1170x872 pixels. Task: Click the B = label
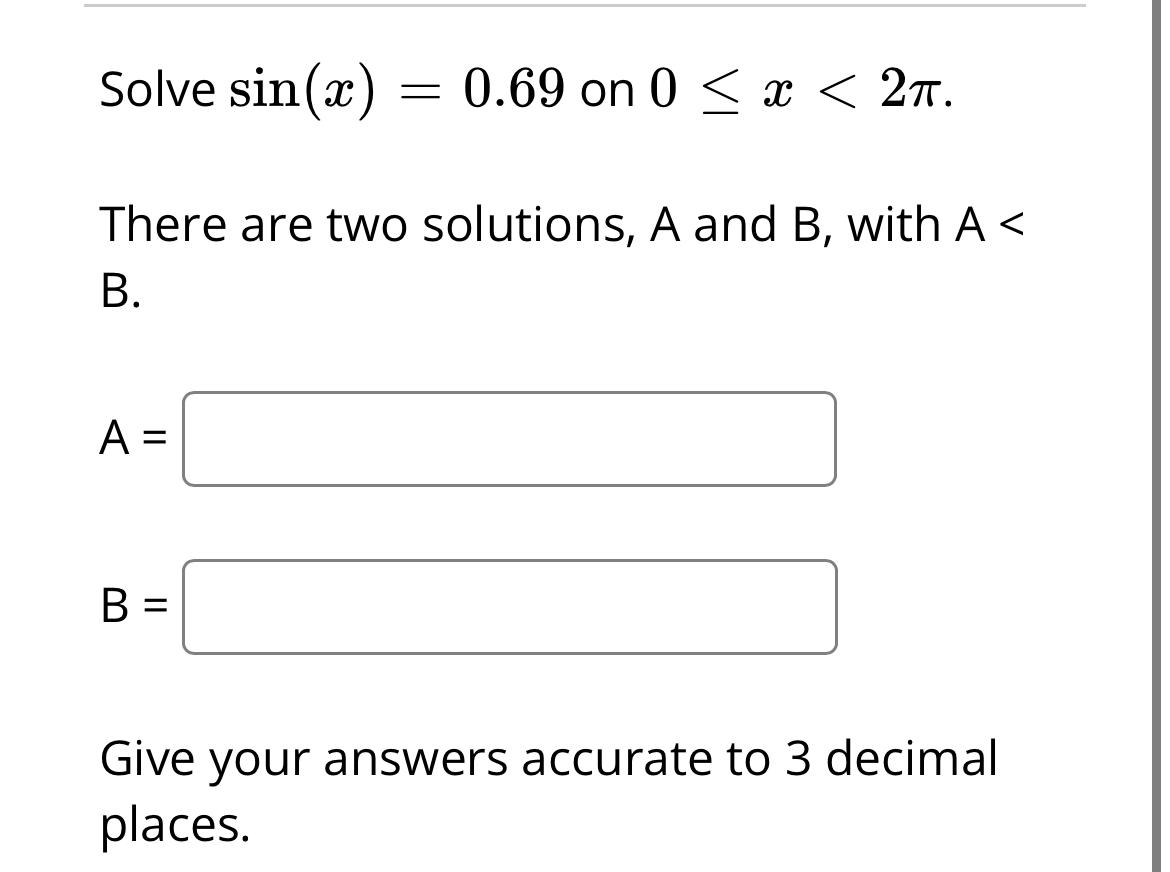click(135, 606)
